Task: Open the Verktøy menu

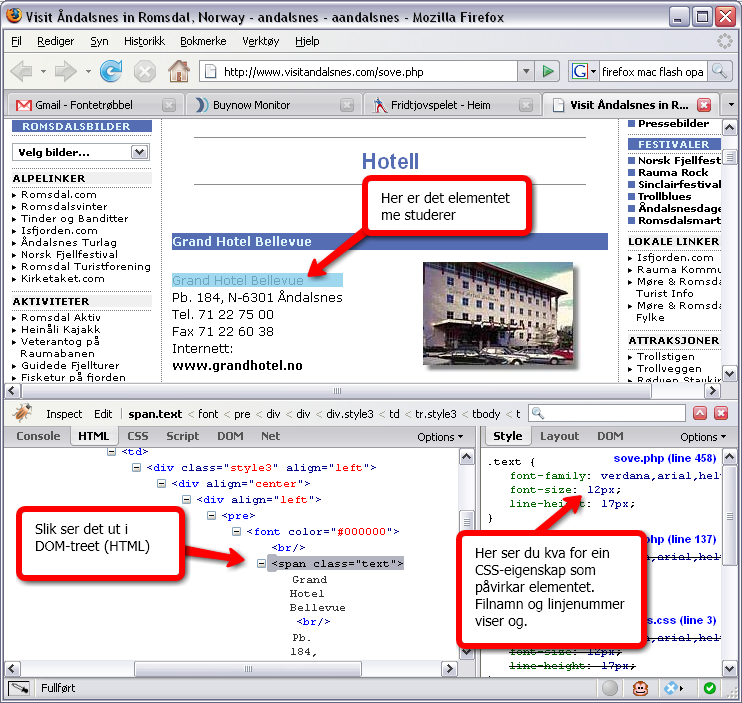Action: tap(261, 41)
